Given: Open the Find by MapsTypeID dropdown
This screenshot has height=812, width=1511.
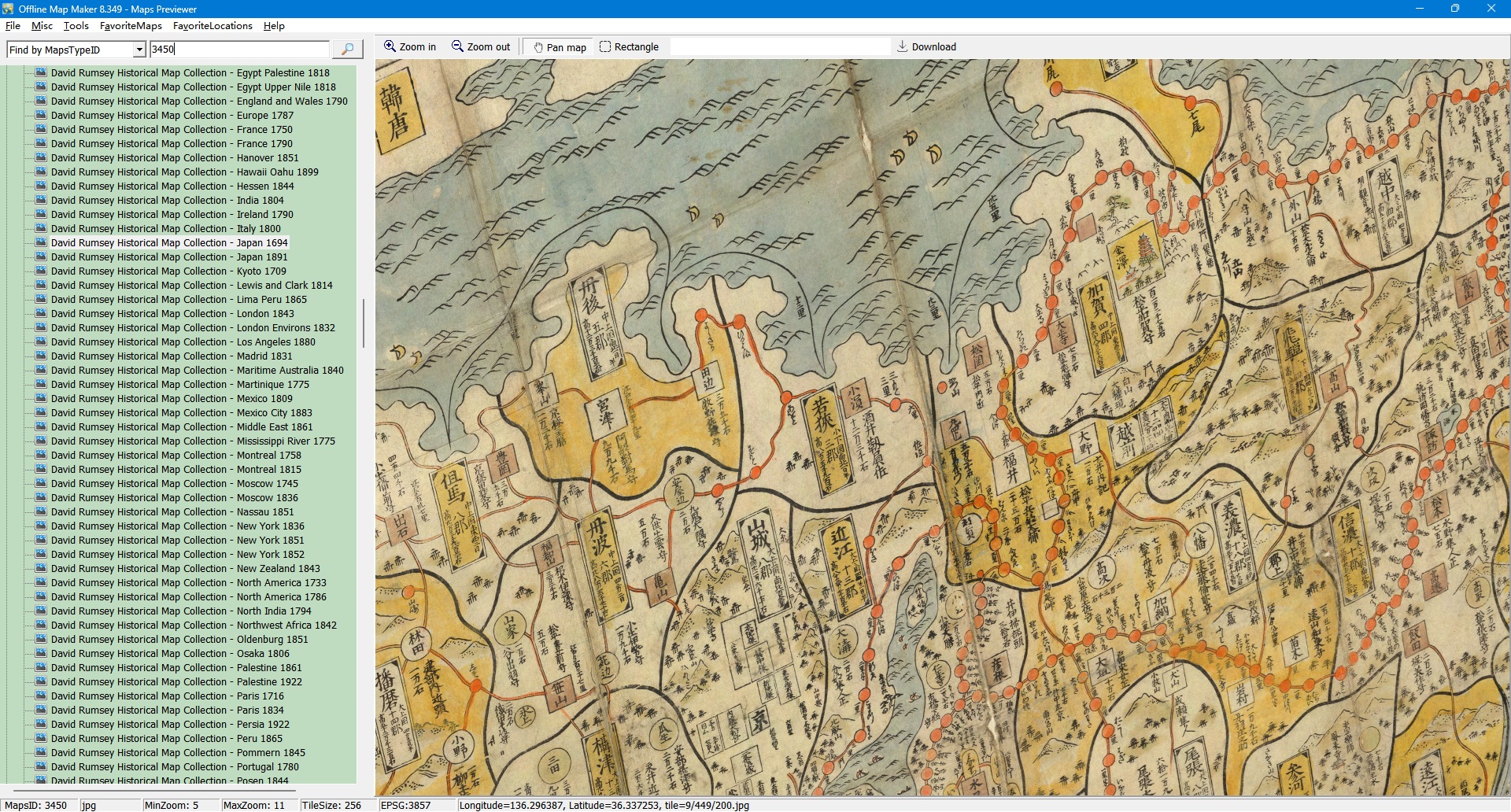Looking at the screenshot, I should click(139, 50).
